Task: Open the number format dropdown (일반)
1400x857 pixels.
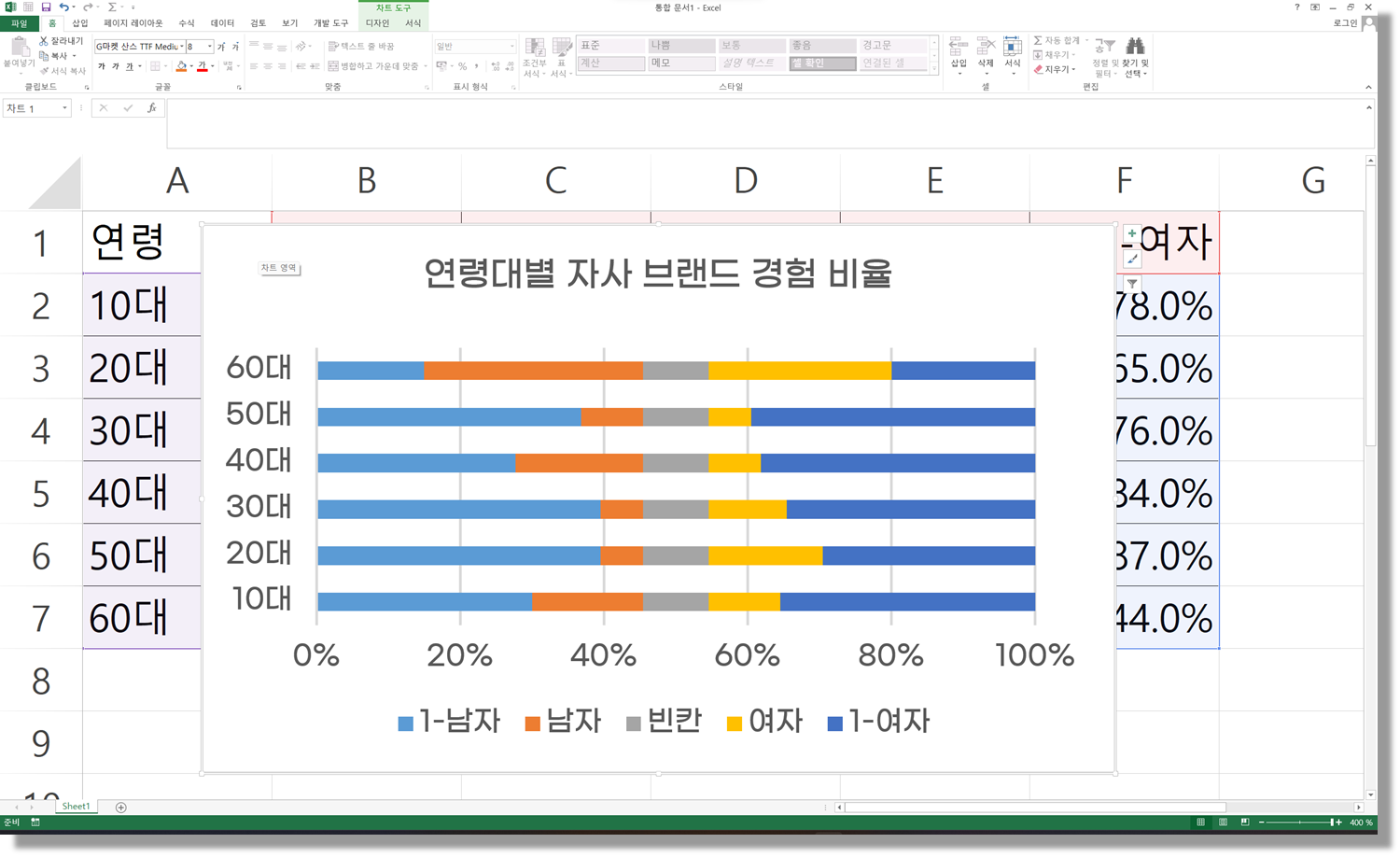Action: point(511,47)
